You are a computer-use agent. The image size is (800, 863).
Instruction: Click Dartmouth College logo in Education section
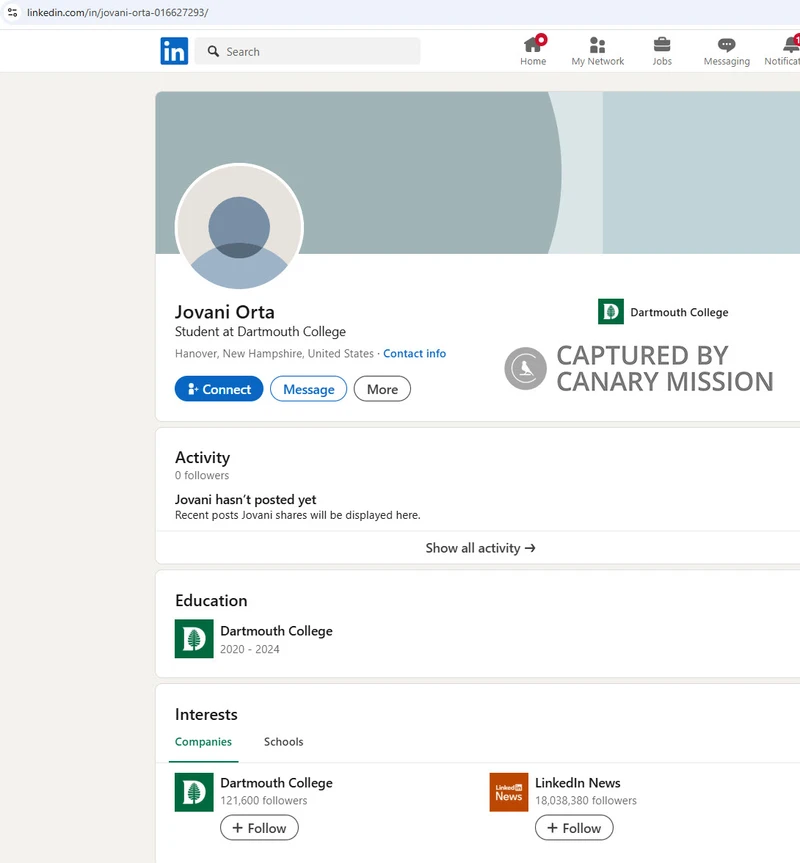click(x=194, y=639)
